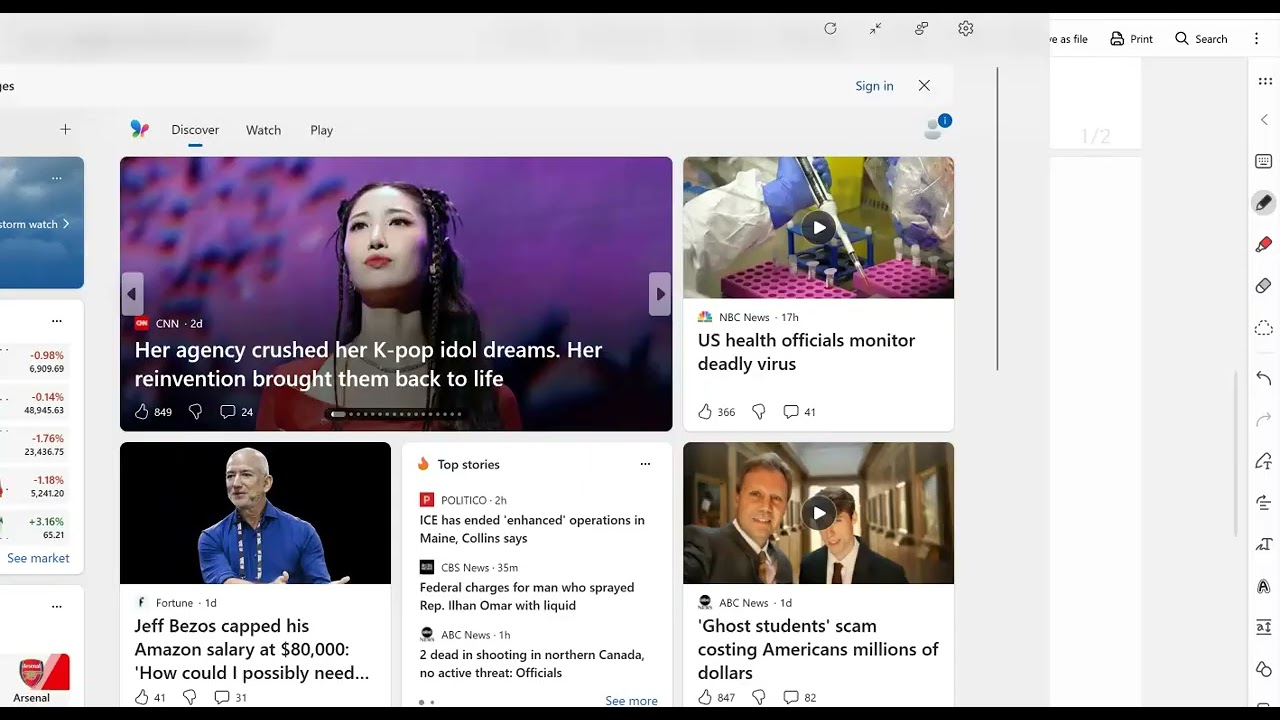The height and width of the screenshot is (720, 1280).
Task: Open the sports widget's more options
Action: coord(57,606)
